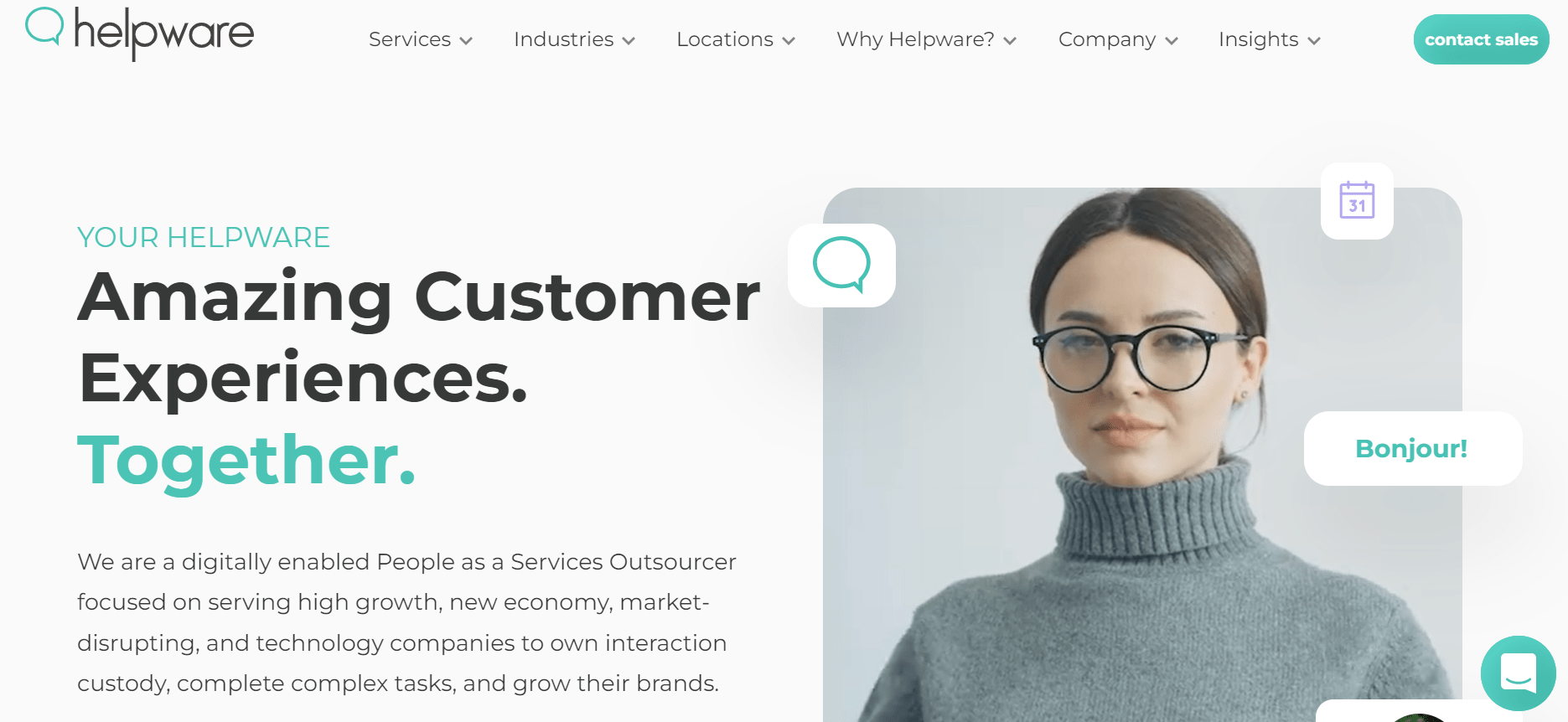Expand the Locations chevron arrow
The width and height of the screenshot is (1568, 722).
[789, 41]
